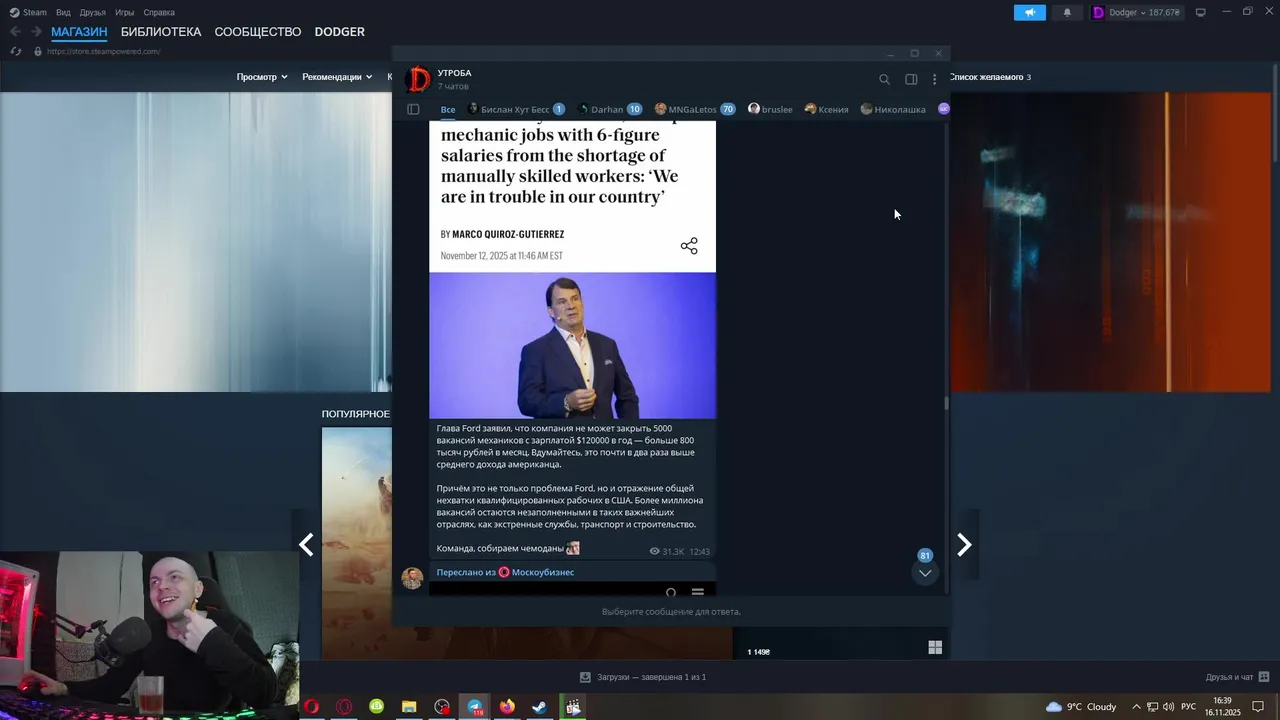Open Telegram from Windows taskbar
This screenshot has height=720, width=1280.
click(x=475, y=707)
